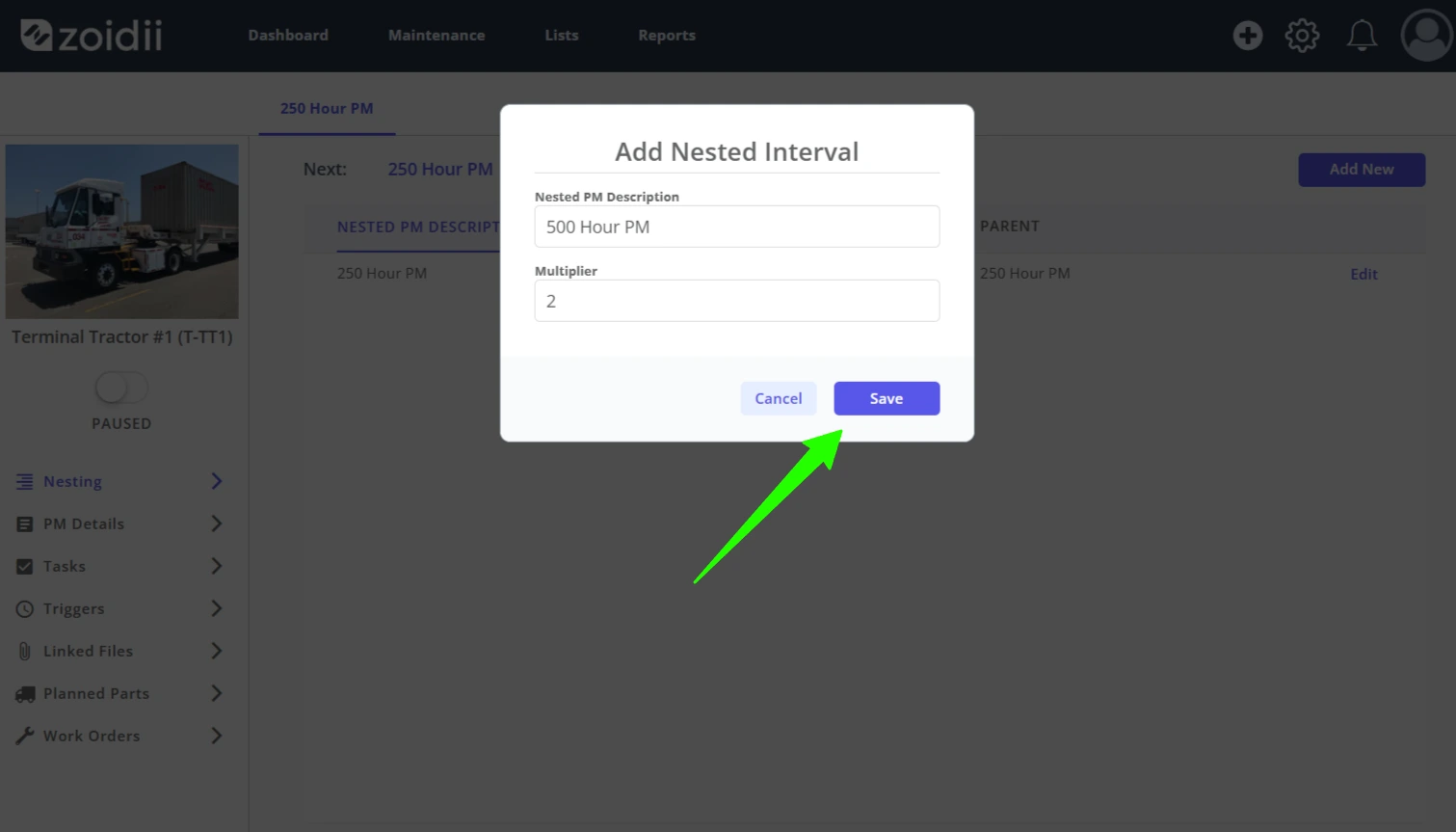Click the zoidii logo
This screenshot has height=832, width=1456.
click(92, 36)
